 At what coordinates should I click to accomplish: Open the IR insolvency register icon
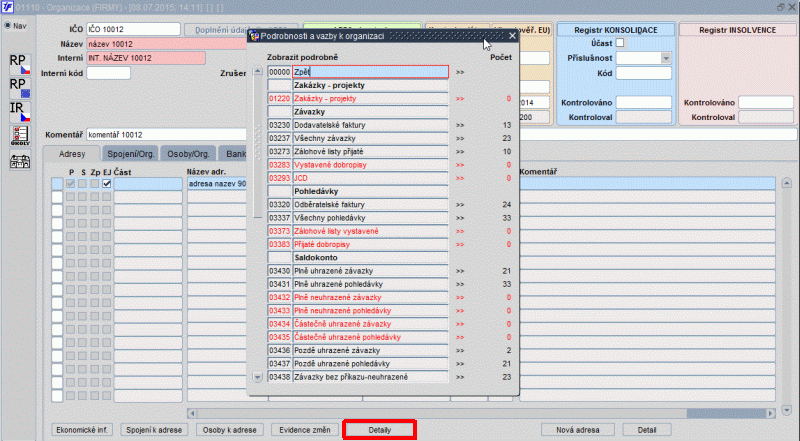[20, 112]
